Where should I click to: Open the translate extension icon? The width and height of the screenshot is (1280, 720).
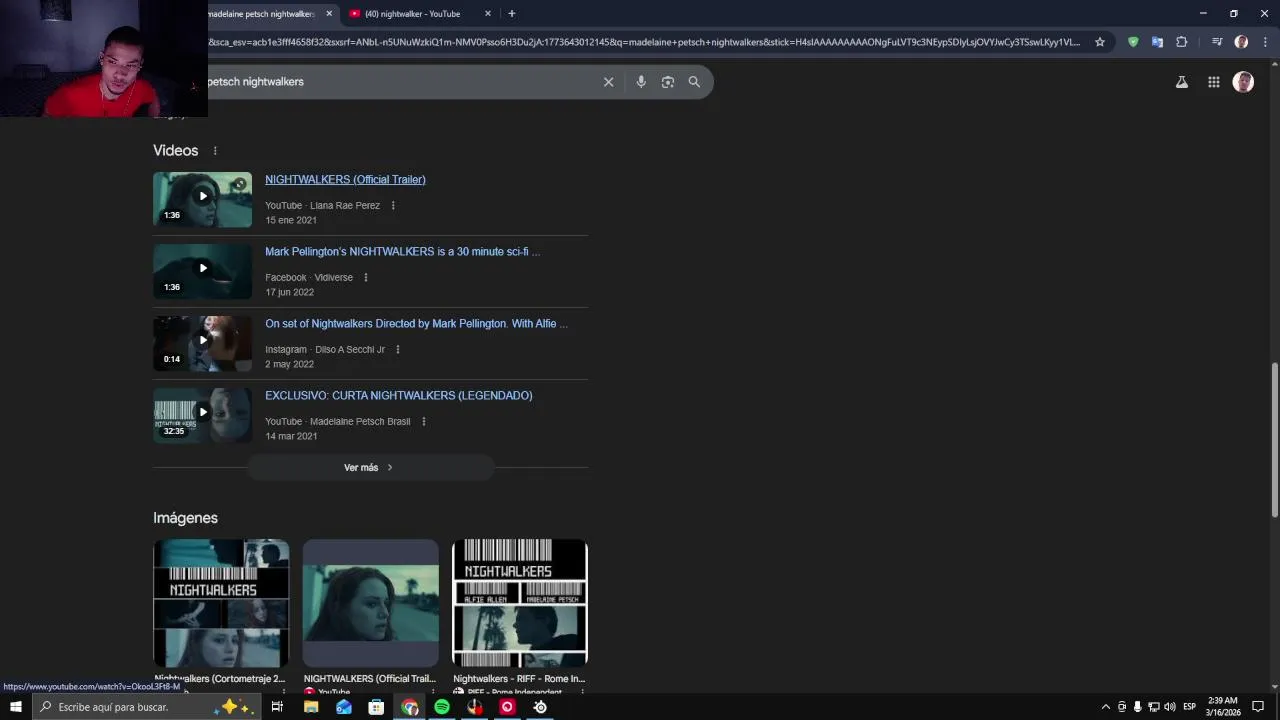1157,42
